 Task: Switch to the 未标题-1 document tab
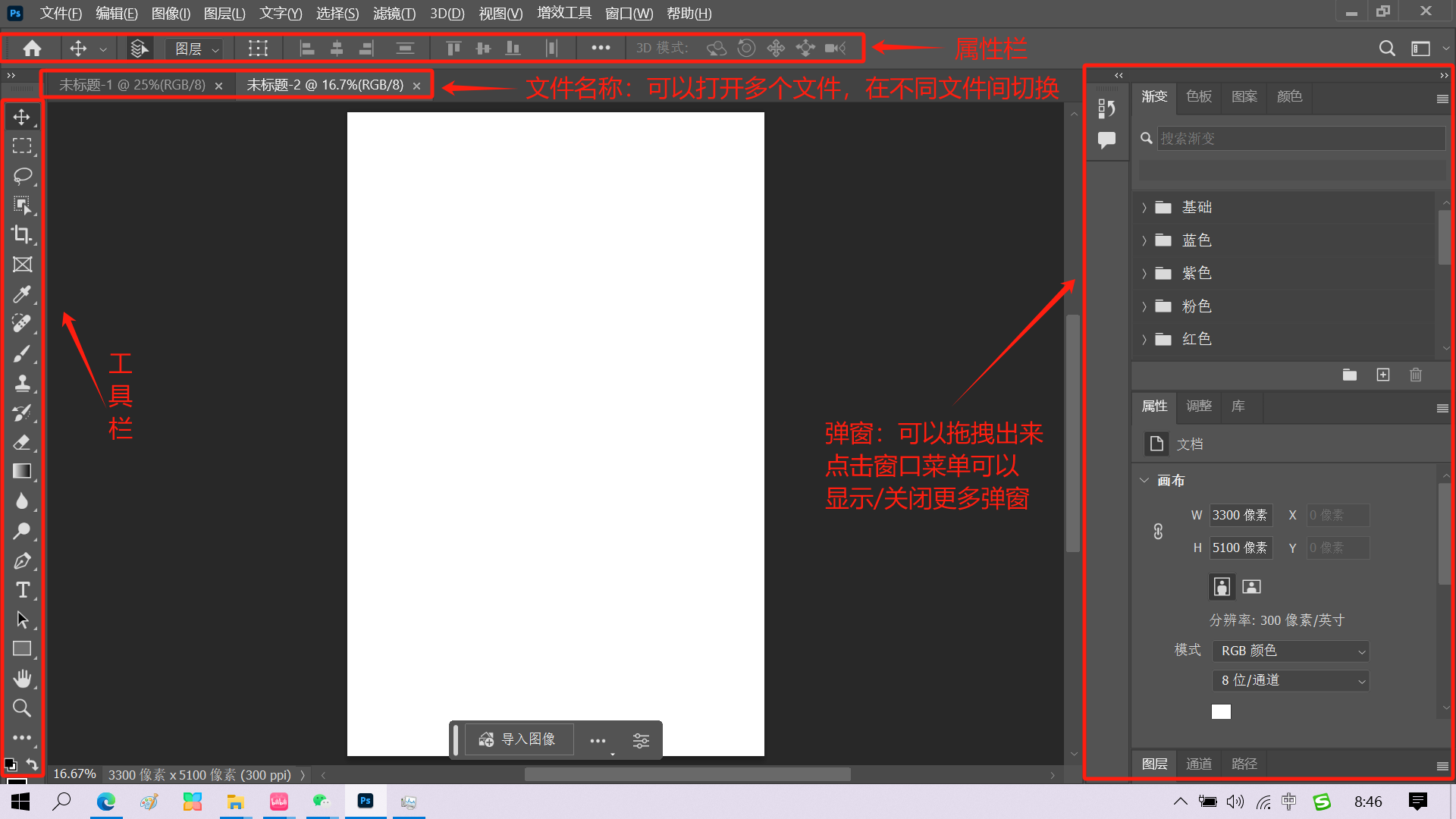point(132,85)
